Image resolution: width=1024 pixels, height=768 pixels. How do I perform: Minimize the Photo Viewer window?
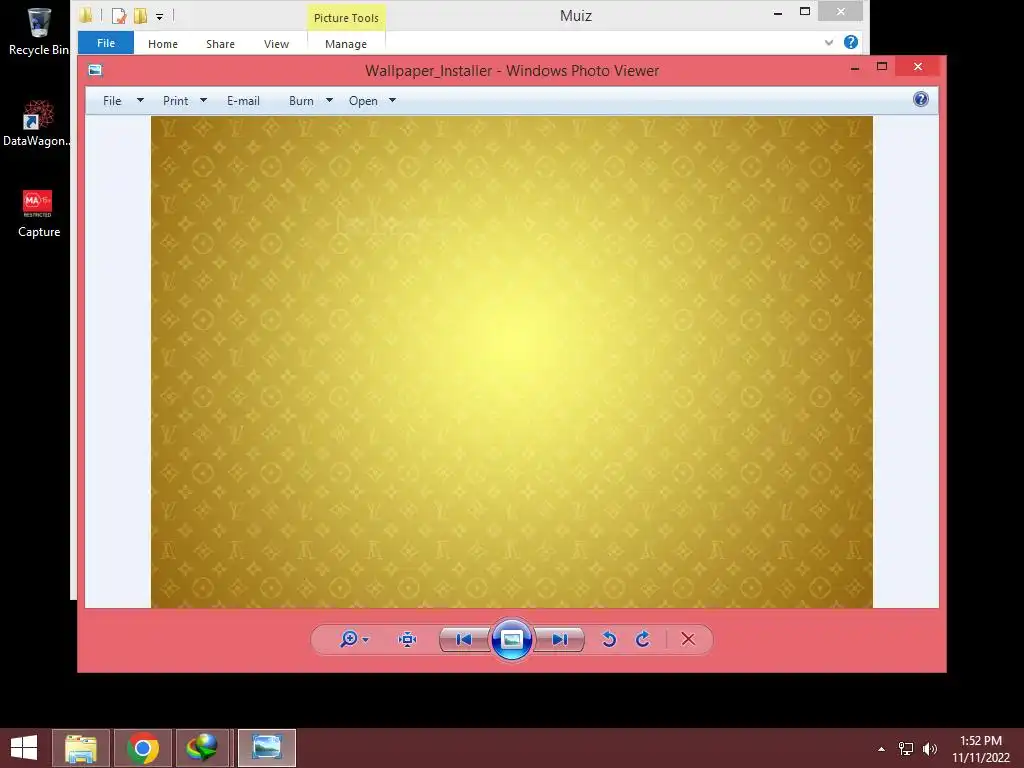pyautogui.click(x=855, y=67)
